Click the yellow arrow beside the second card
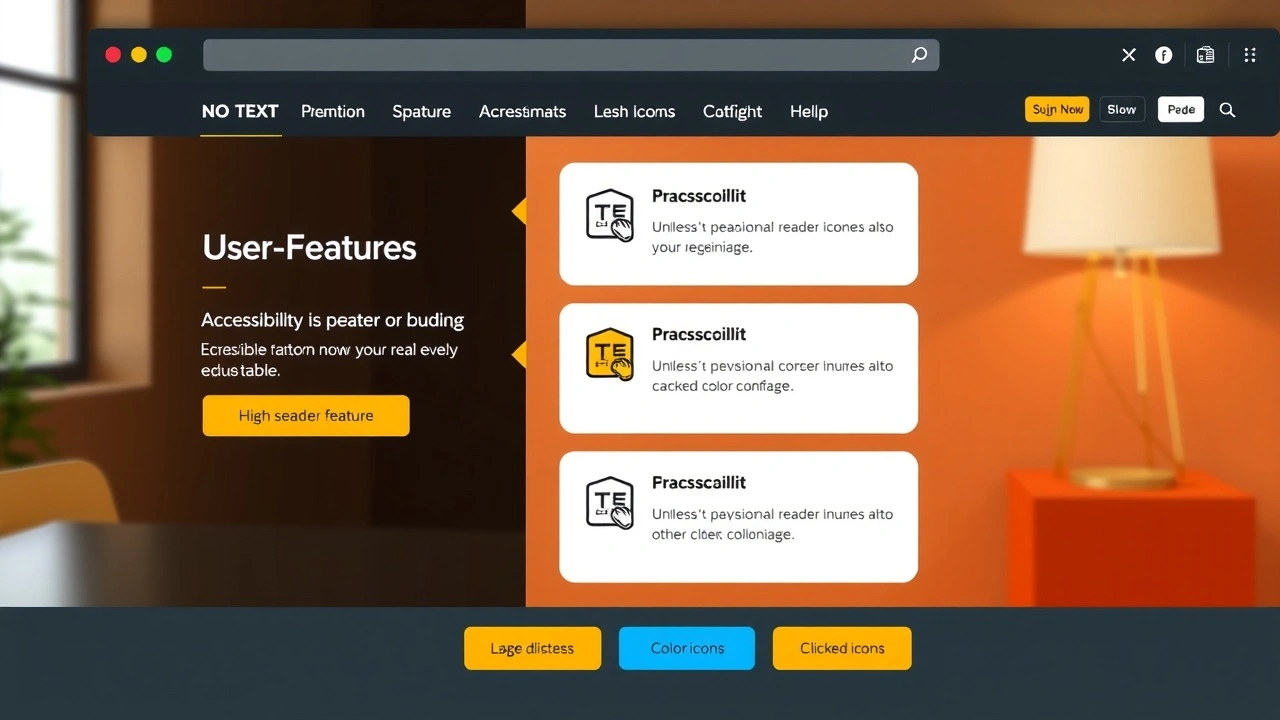This screenshot has width=1280, height=720. click(520, 354)
